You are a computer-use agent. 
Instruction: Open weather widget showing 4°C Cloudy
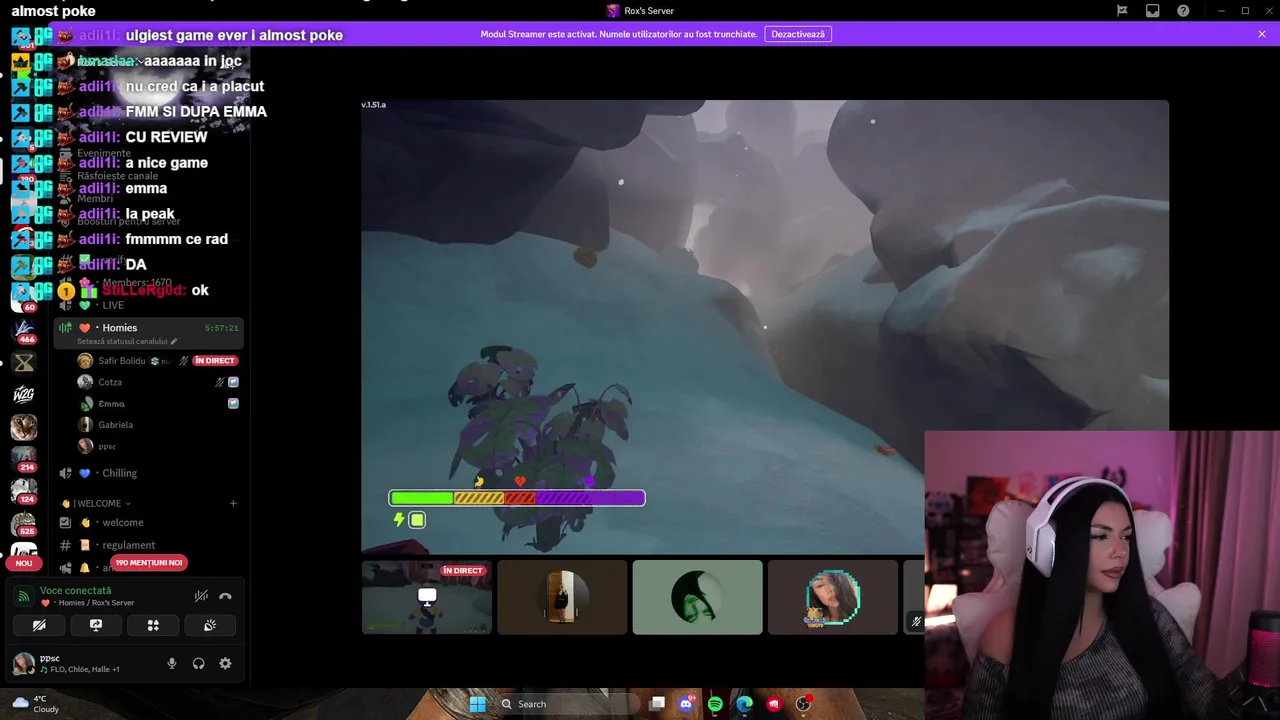[36, 704]
